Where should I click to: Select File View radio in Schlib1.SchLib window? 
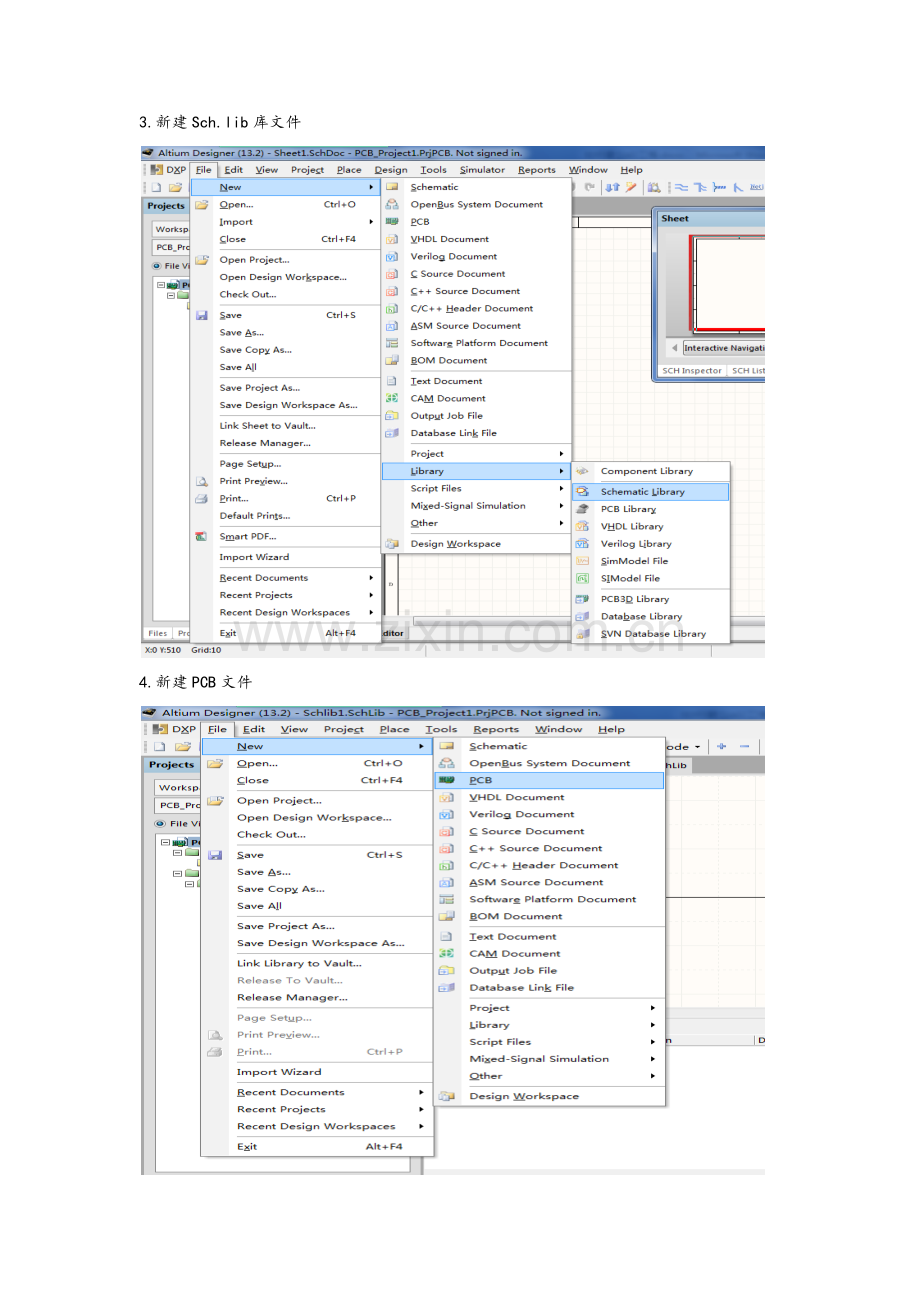pos(161,824)
